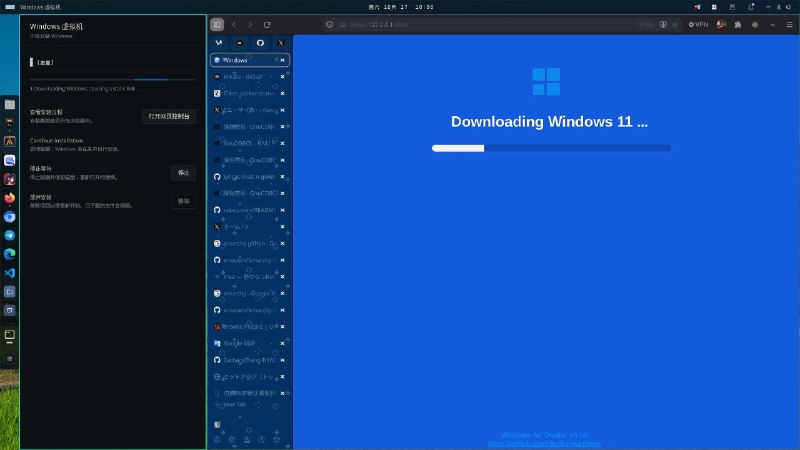The image size is (800, 450).
Task: Click the Telegram tray icon in the top bar
Action: [x=697, y=7]
